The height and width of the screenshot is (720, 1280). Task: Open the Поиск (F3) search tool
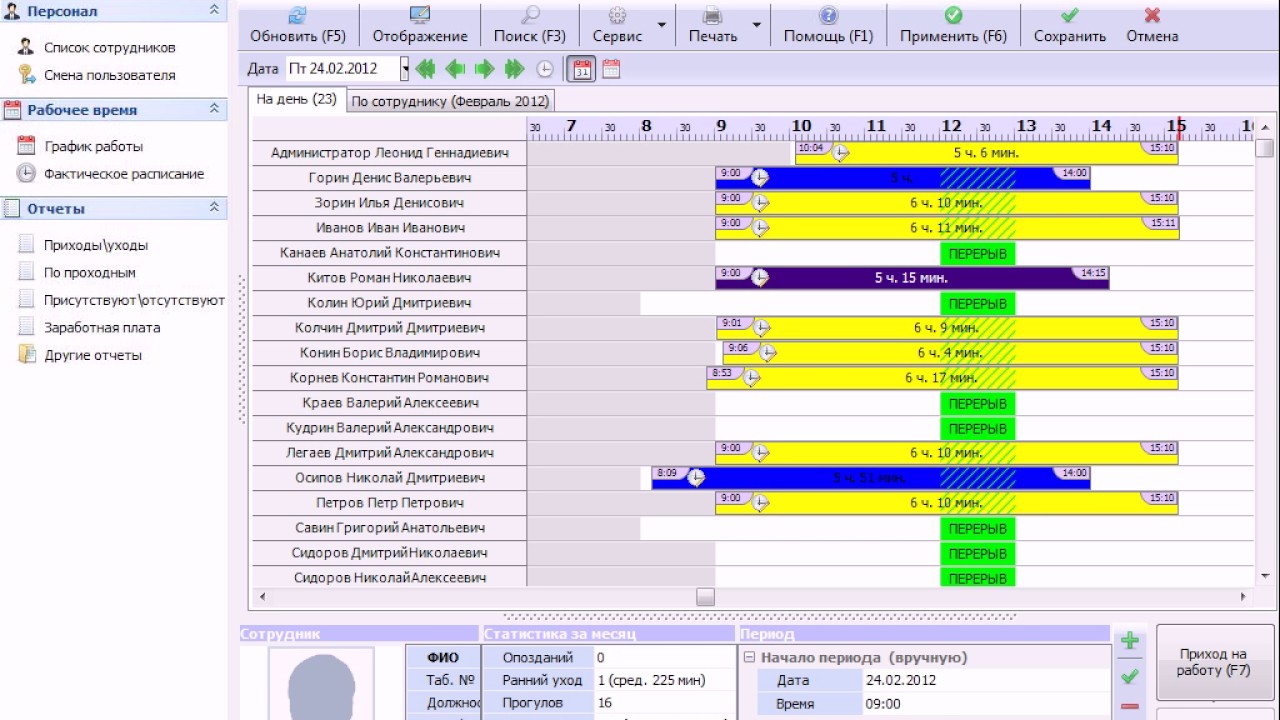pyautogui.click(x=529, y=25)
